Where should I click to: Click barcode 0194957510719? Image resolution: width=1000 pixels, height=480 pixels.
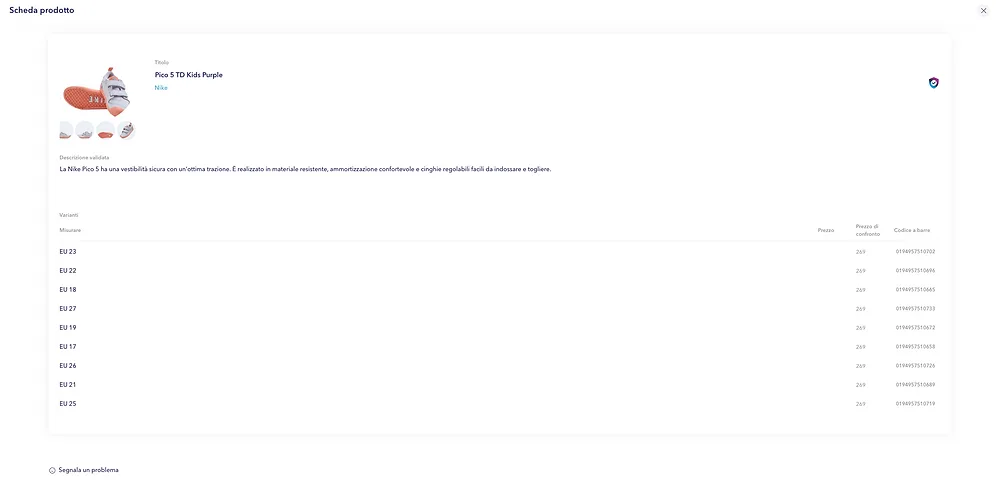tap(915, 404)
